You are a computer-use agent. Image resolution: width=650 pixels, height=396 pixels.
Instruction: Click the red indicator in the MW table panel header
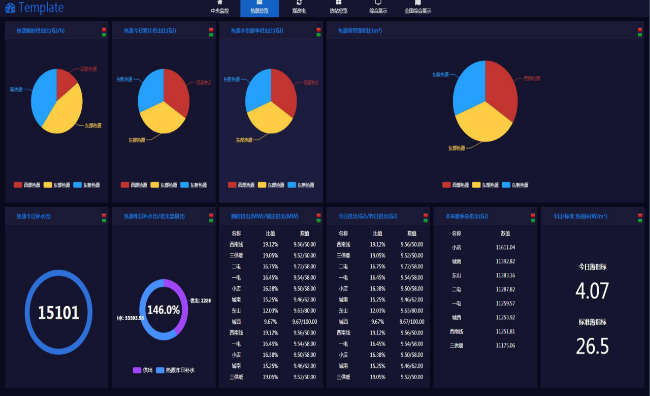point(318,215)
